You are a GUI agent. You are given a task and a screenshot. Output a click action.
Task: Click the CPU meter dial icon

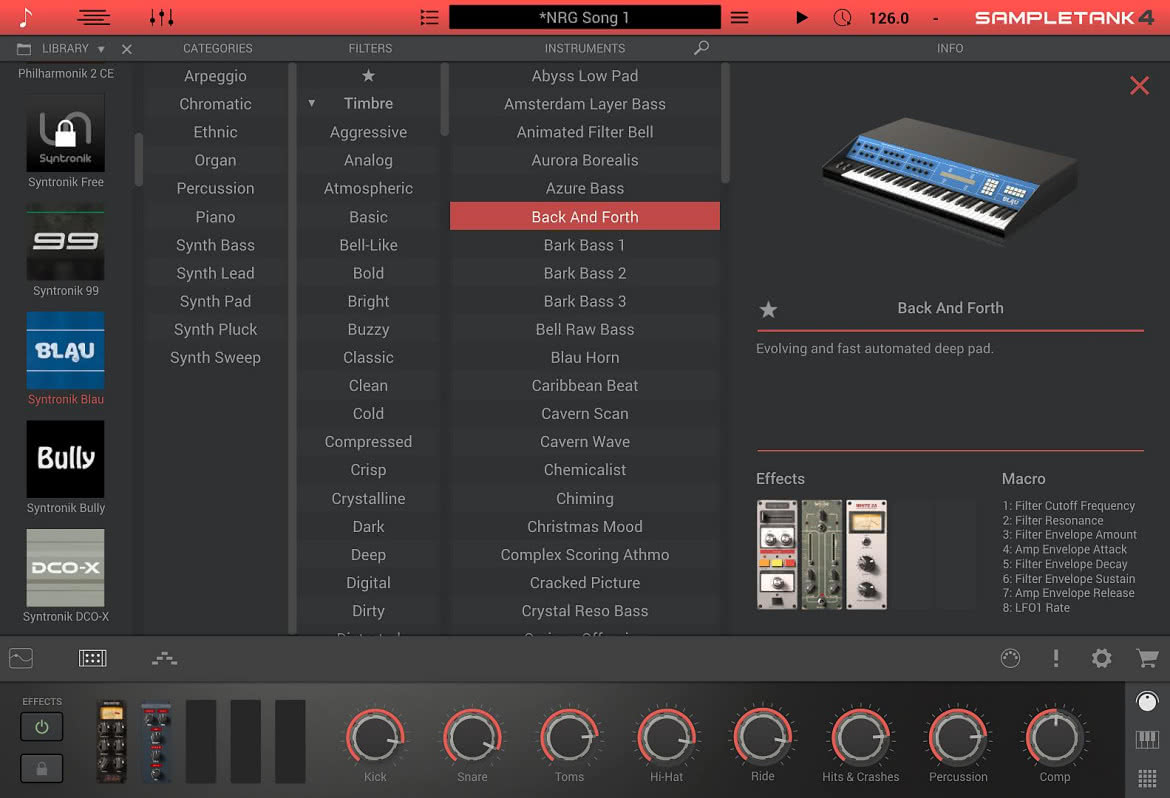tap(1010, 658)
